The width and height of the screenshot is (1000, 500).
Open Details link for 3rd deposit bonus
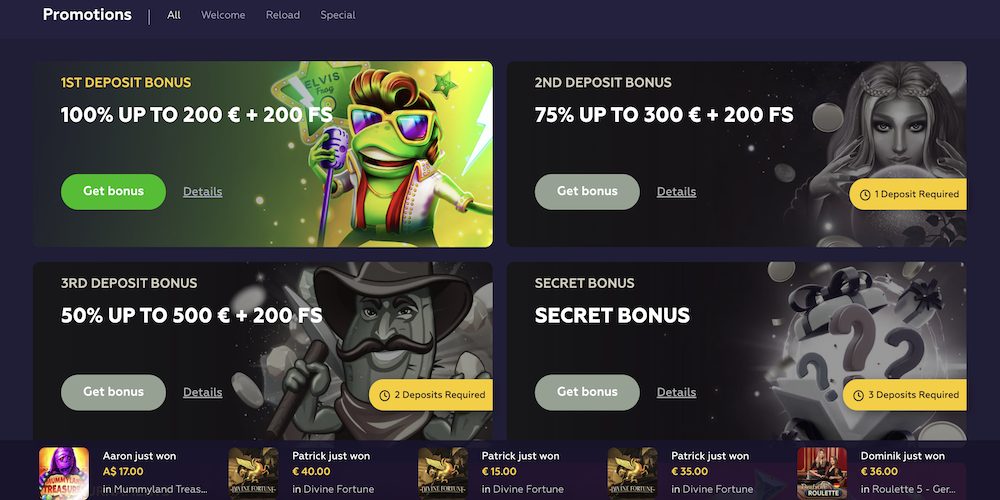pos(203,392)
